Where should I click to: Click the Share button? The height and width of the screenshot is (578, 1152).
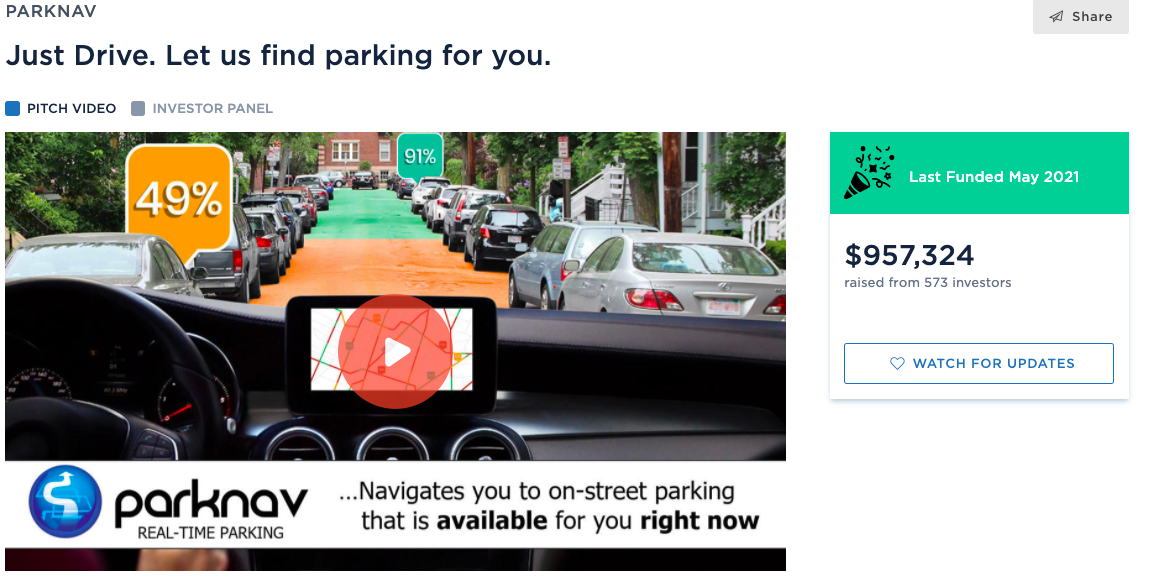1080,16
